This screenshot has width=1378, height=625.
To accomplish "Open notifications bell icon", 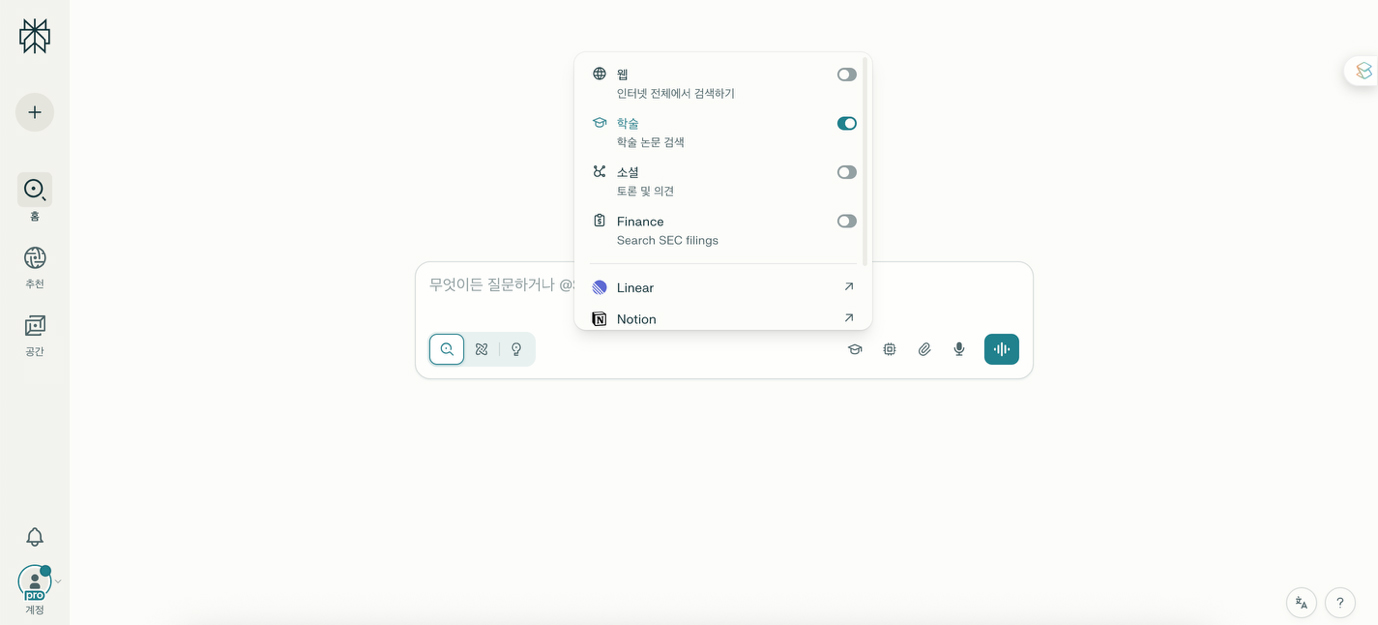I will click(x=35, y=537).
